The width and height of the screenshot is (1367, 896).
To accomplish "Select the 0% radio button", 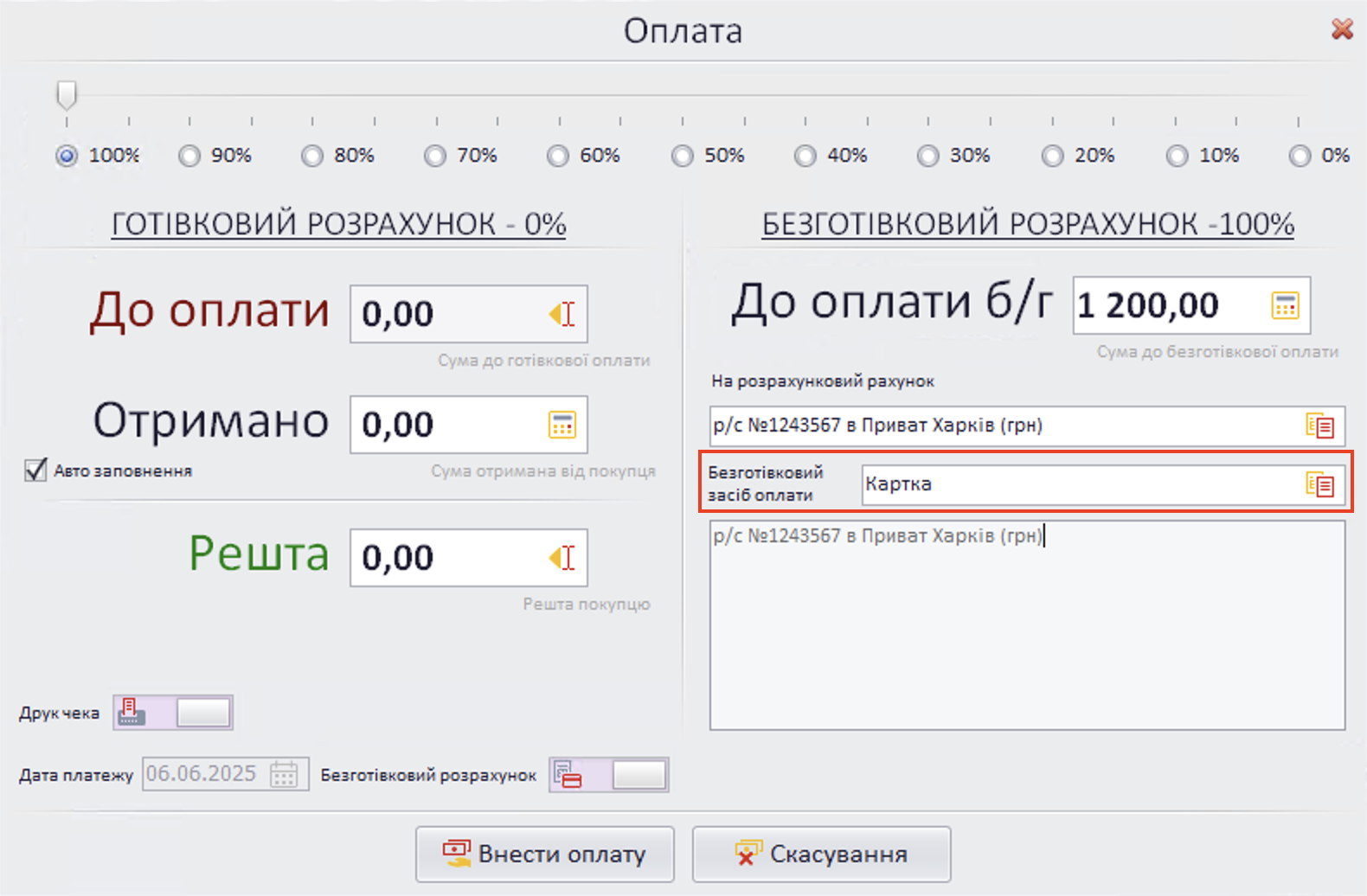I will click(1300, 156).
